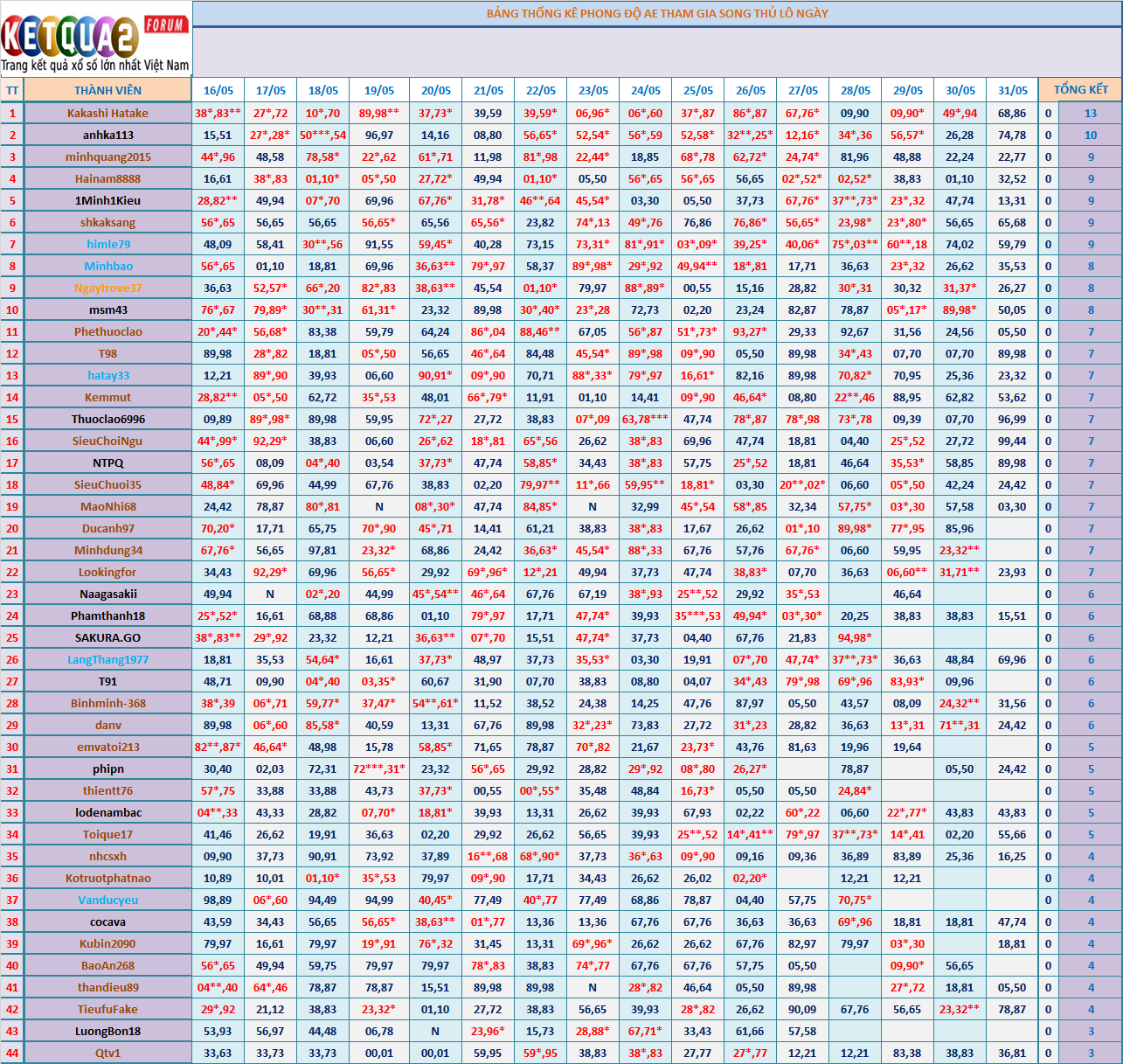This screenshot has width=1123, height=1064.
Task: Click the 24/05 date column header
Action: 645,90
